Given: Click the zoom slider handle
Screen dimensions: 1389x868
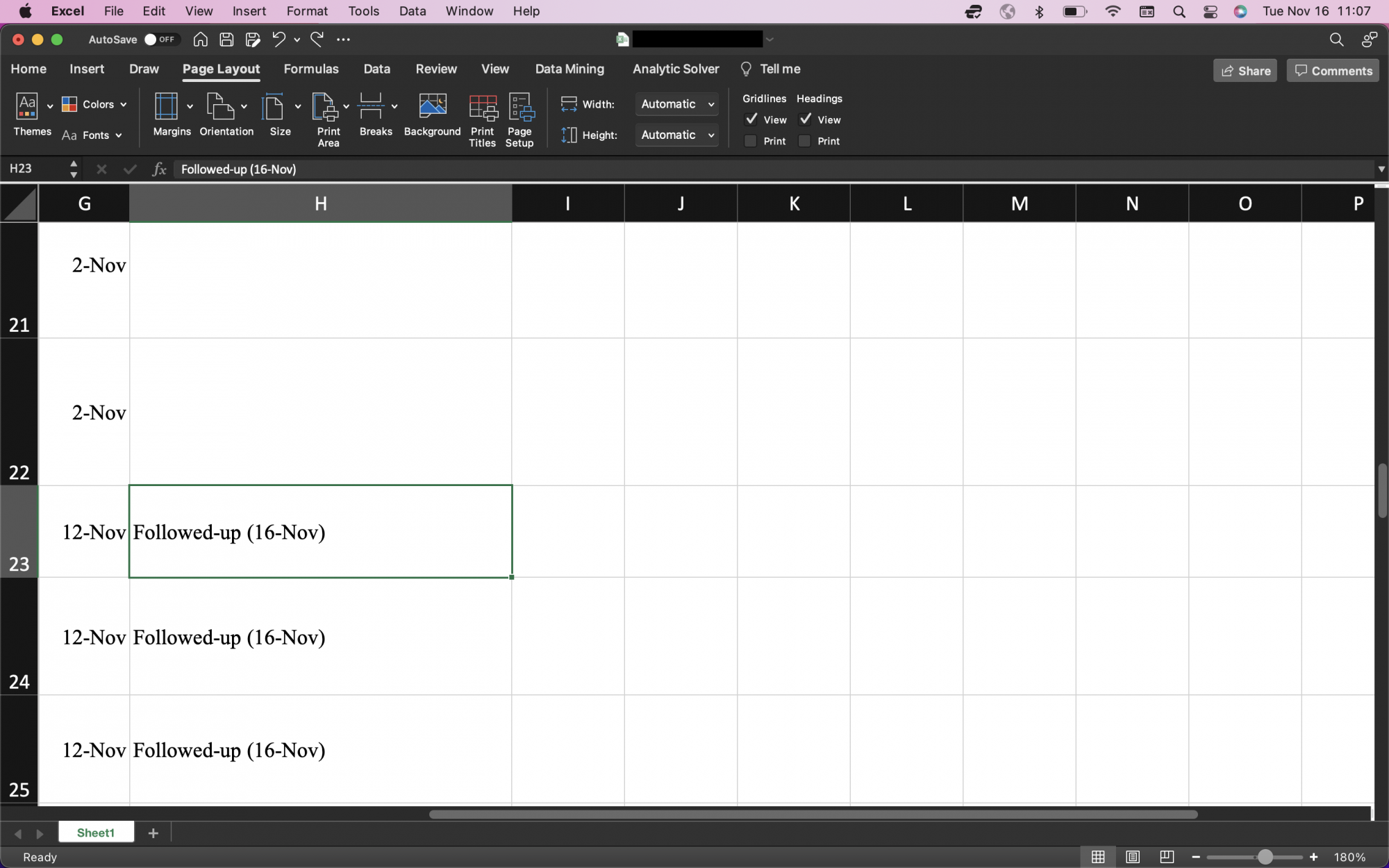Looking at the screenshot, I should [x=1265, y=857].
